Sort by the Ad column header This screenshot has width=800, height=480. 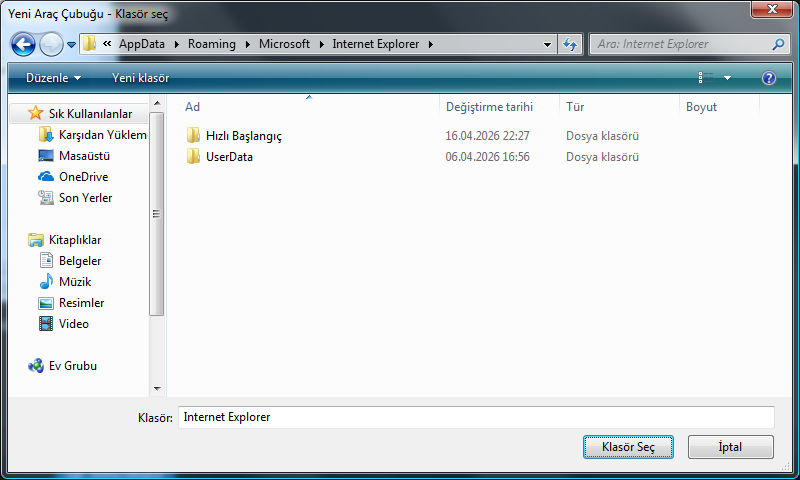(192, 107)
